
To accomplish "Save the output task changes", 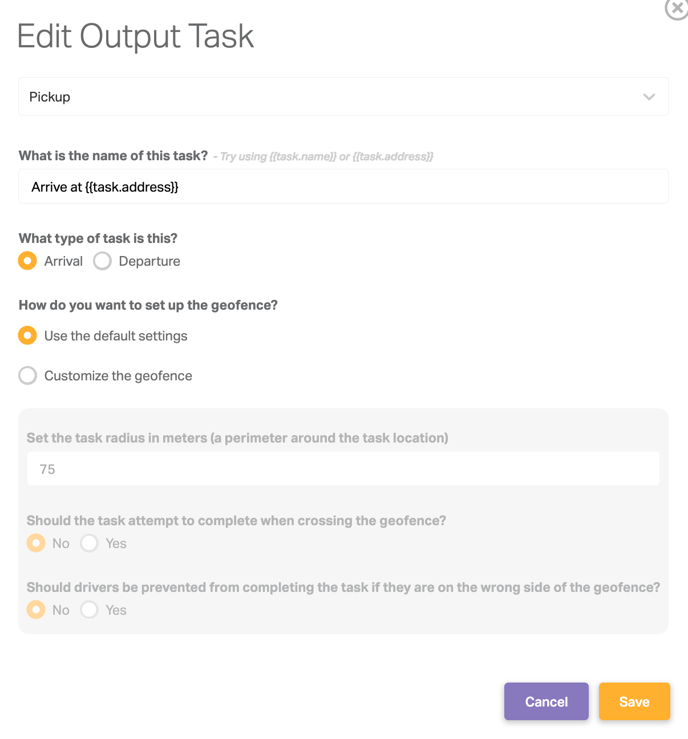I will [x=634, y=701].
